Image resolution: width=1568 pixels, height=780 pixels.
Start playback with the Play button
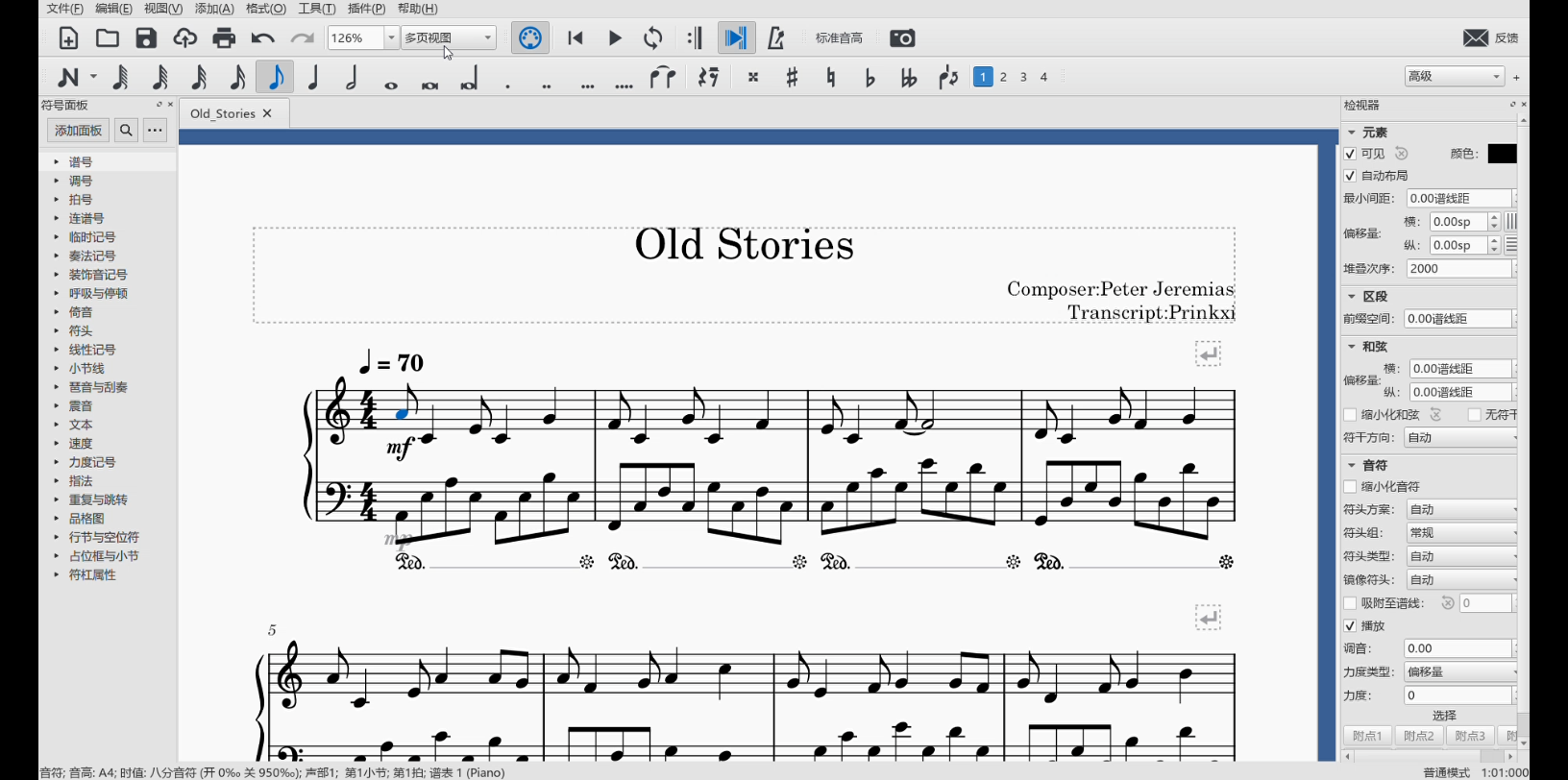pos(615,38)
